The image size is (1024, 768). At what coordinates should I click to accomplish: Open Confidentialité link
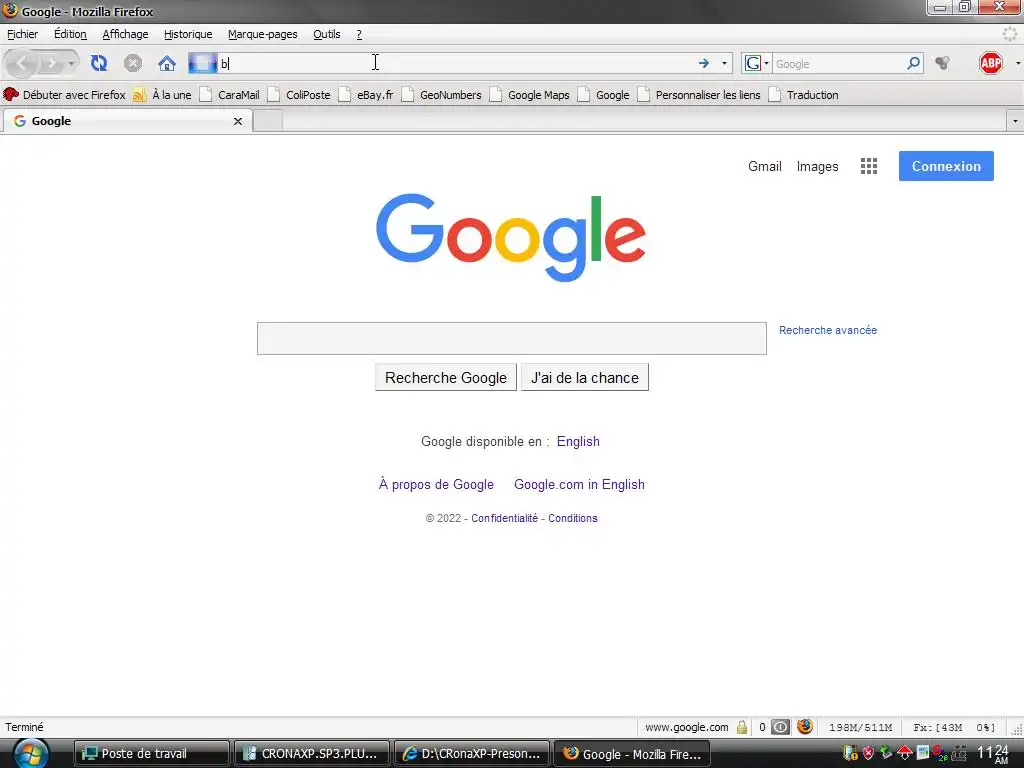pos(504,518)
